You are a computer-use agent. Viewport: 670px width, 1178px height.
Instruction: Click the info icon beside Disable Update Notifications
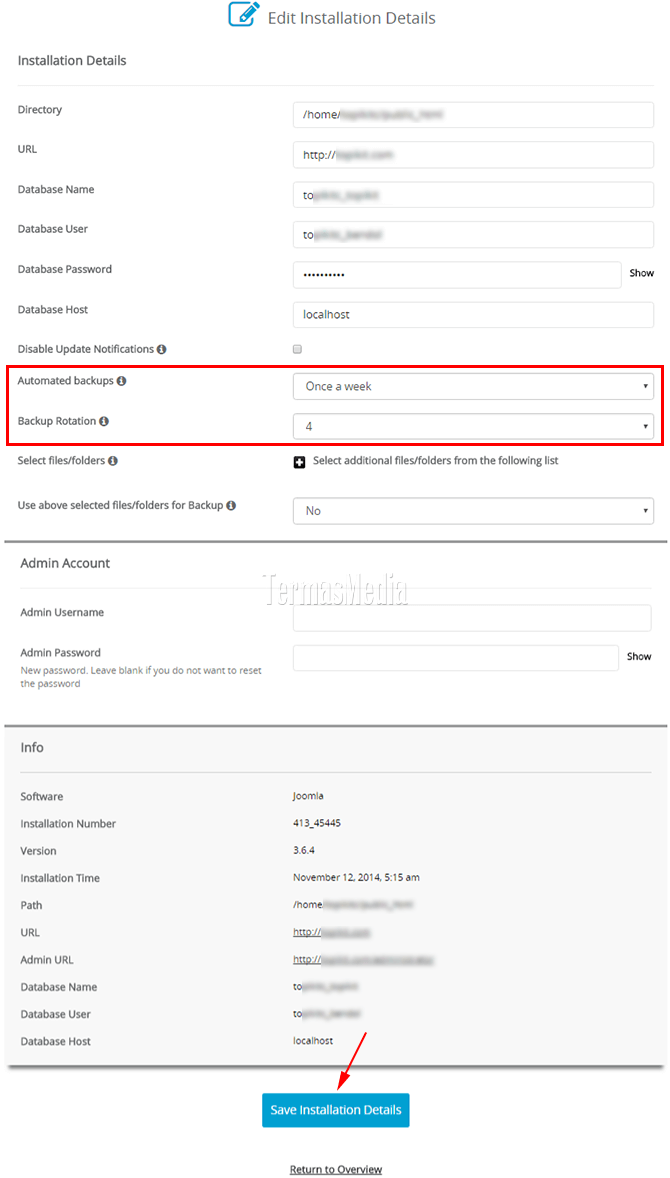[160, 348]
